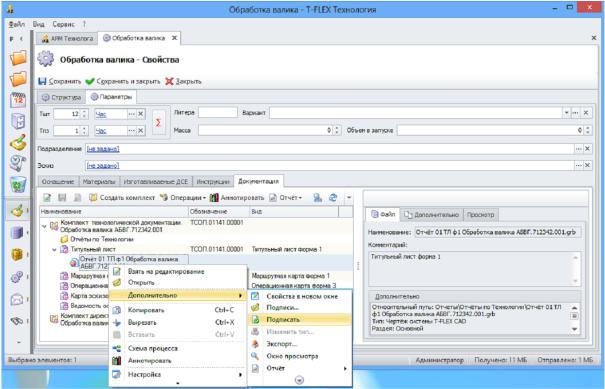Click the Подразделение не задано link

103,149
